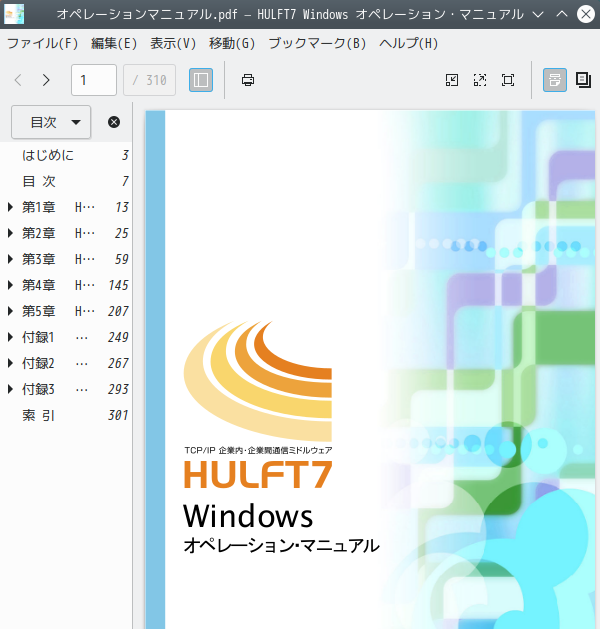Toggle dual-page view button
This screenshot has width=600, height=629.
[x=583, y=80]
